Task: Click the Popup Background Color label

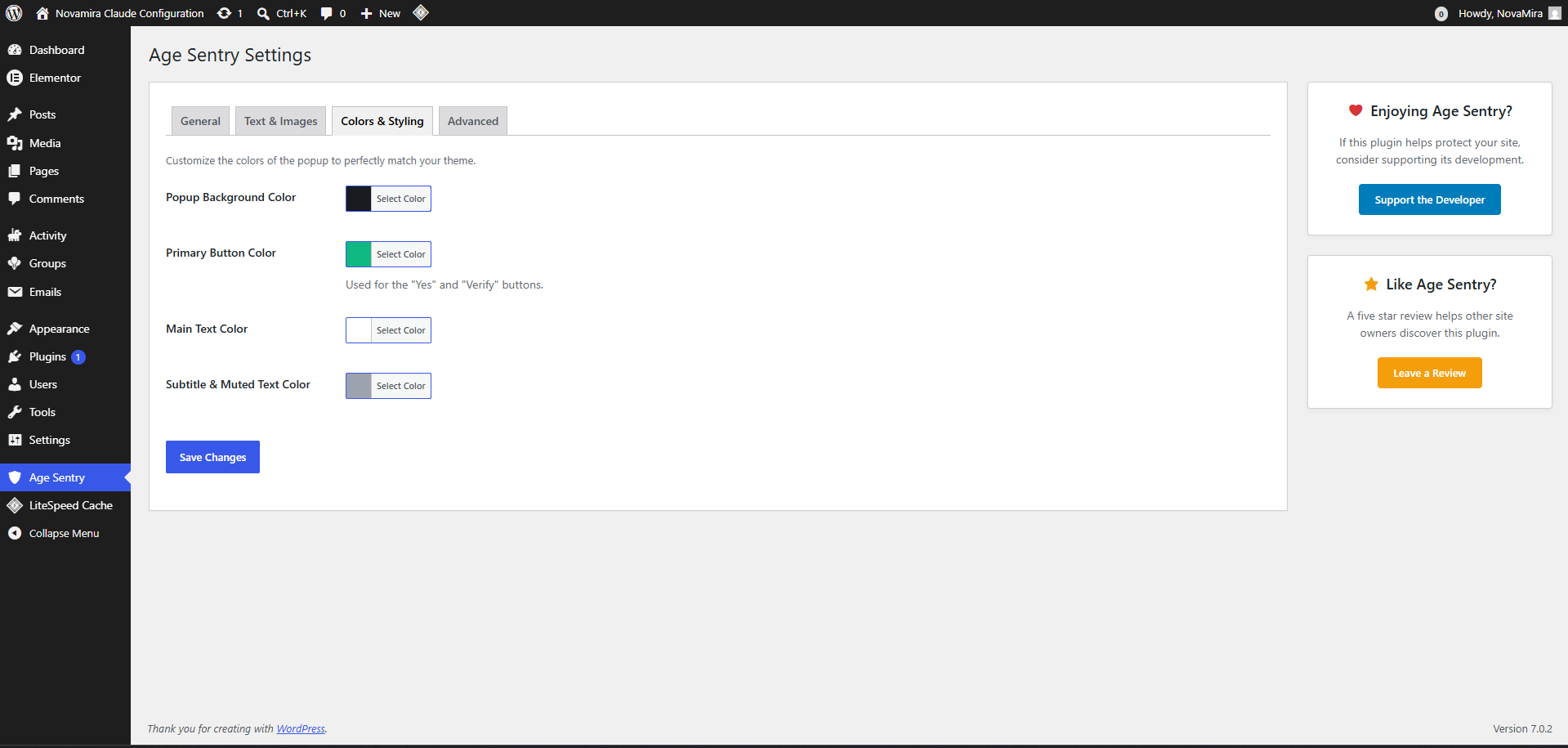Action: tap(231, 197)
